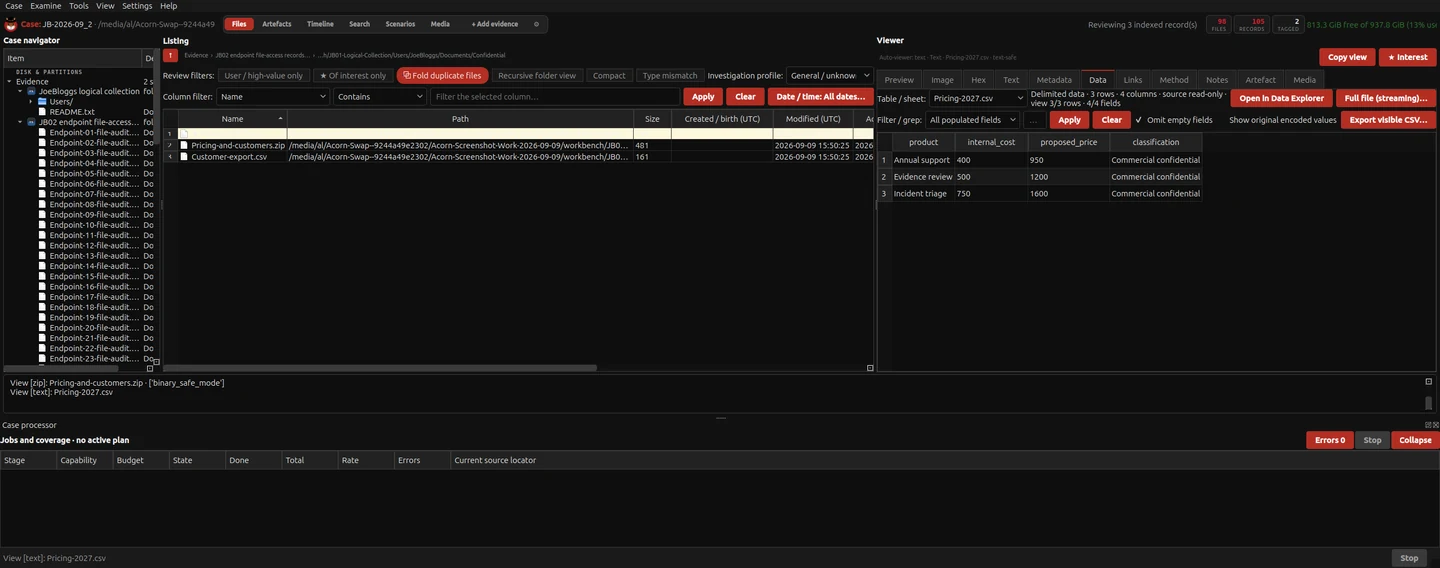
Task: Open the Column filter Name dropdown
Action: click(273, 97)
